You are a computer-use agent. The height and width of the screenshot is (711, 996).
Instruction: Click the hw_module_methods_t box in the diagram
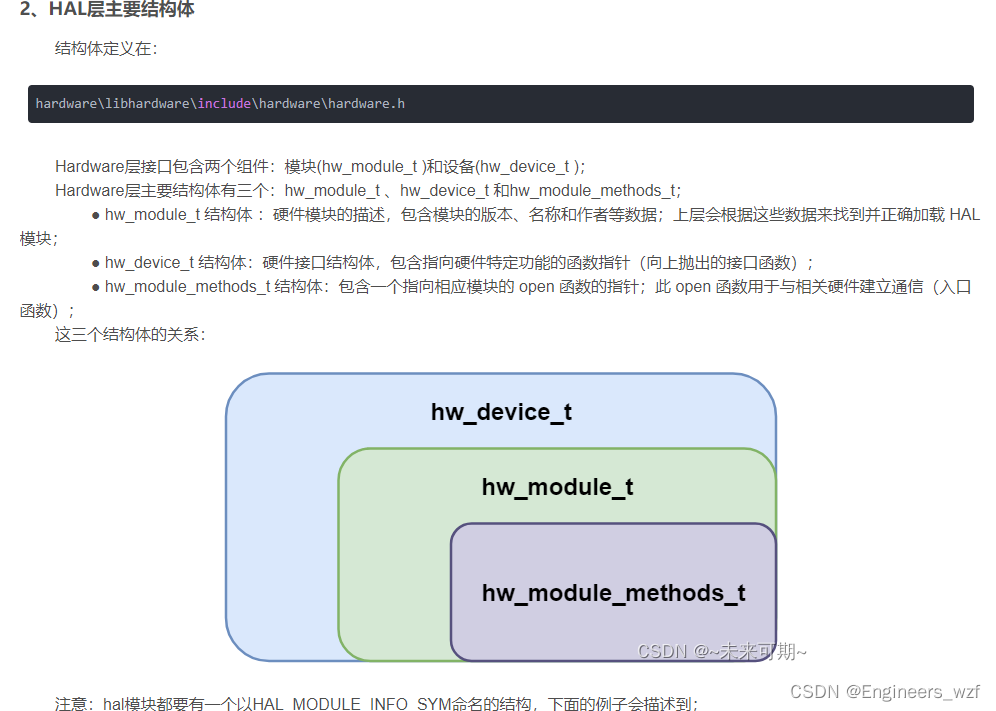pyautogui.click(x=613, y=592)
